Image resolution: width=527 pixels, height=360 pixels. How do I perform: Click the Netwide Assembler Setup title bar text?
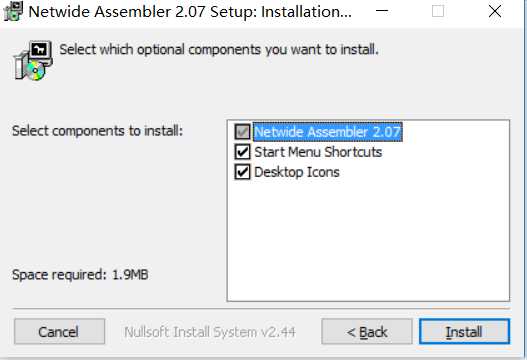190,11
